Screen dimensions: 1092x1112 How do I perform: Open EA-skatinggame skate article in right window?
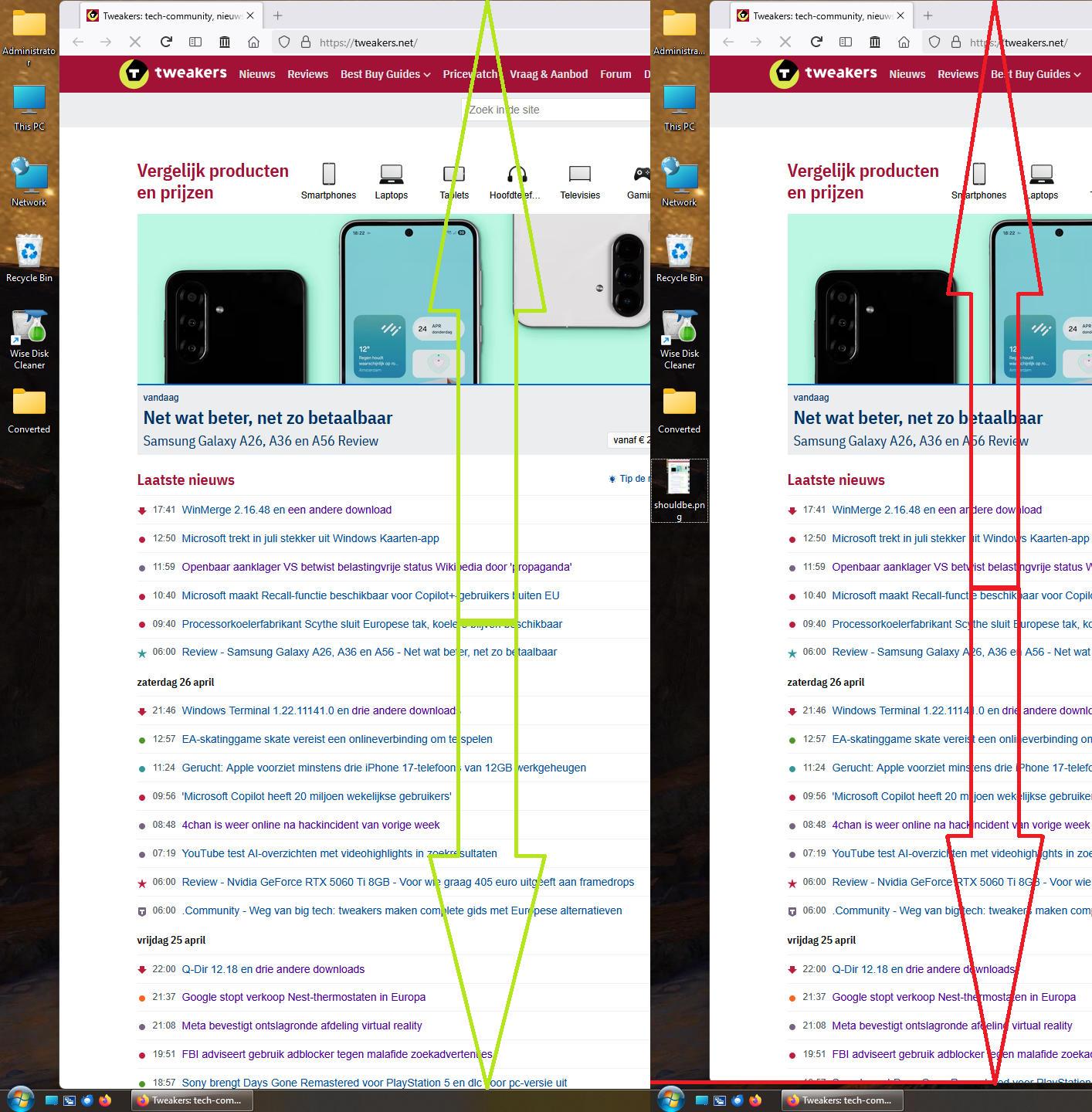tap(961, 739)
